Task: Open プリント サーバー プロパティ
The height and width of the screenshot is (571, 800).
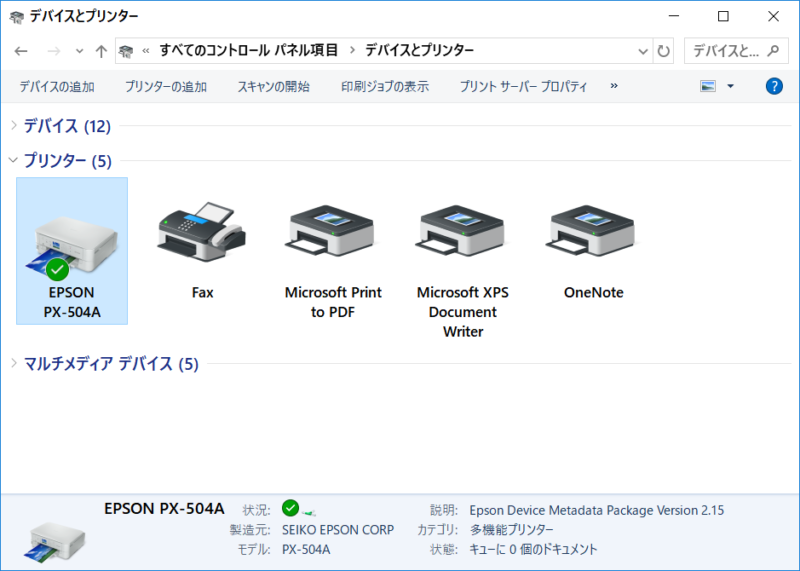Action: click(x=523, y=87)
